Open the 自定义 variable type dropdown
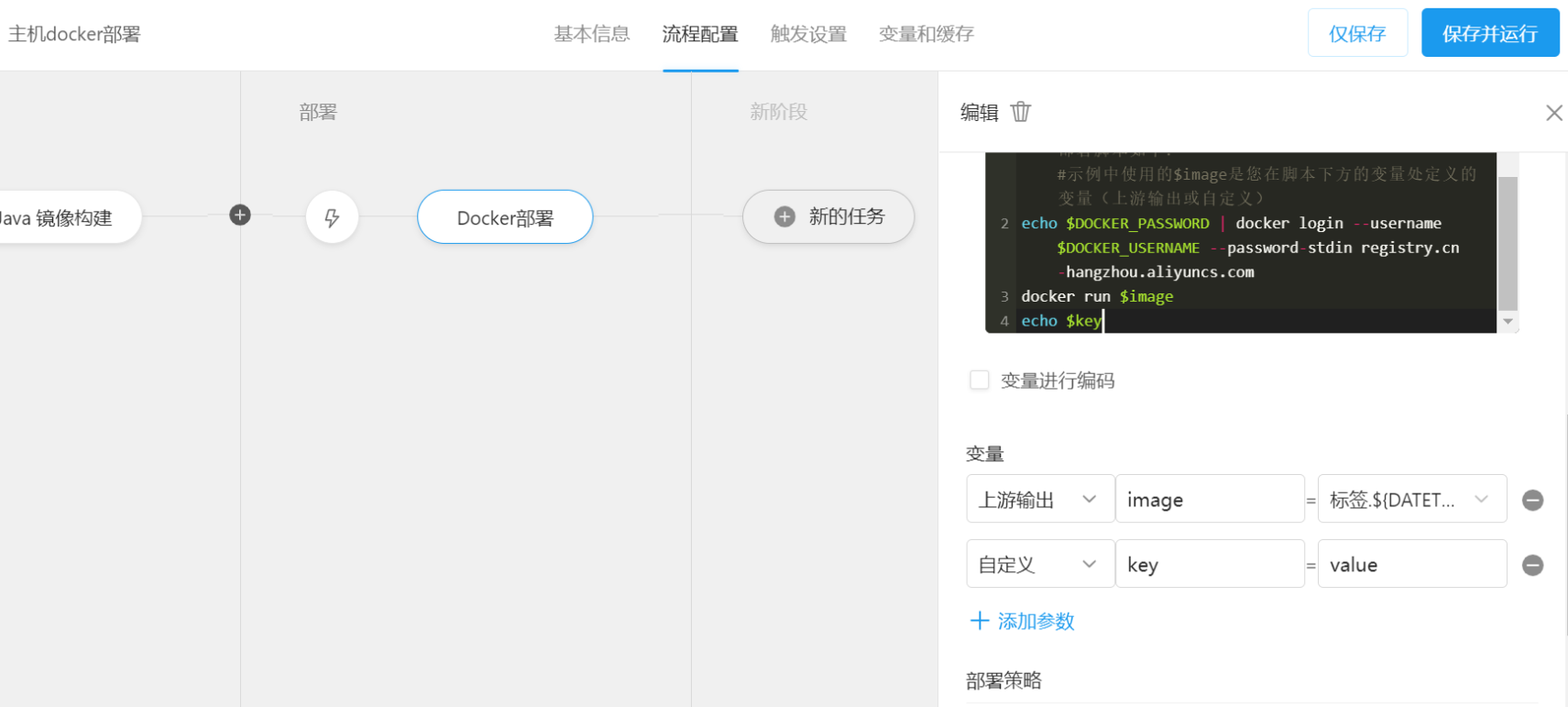The width and height of the screenshot is (1568, 707). [1040, 564]
